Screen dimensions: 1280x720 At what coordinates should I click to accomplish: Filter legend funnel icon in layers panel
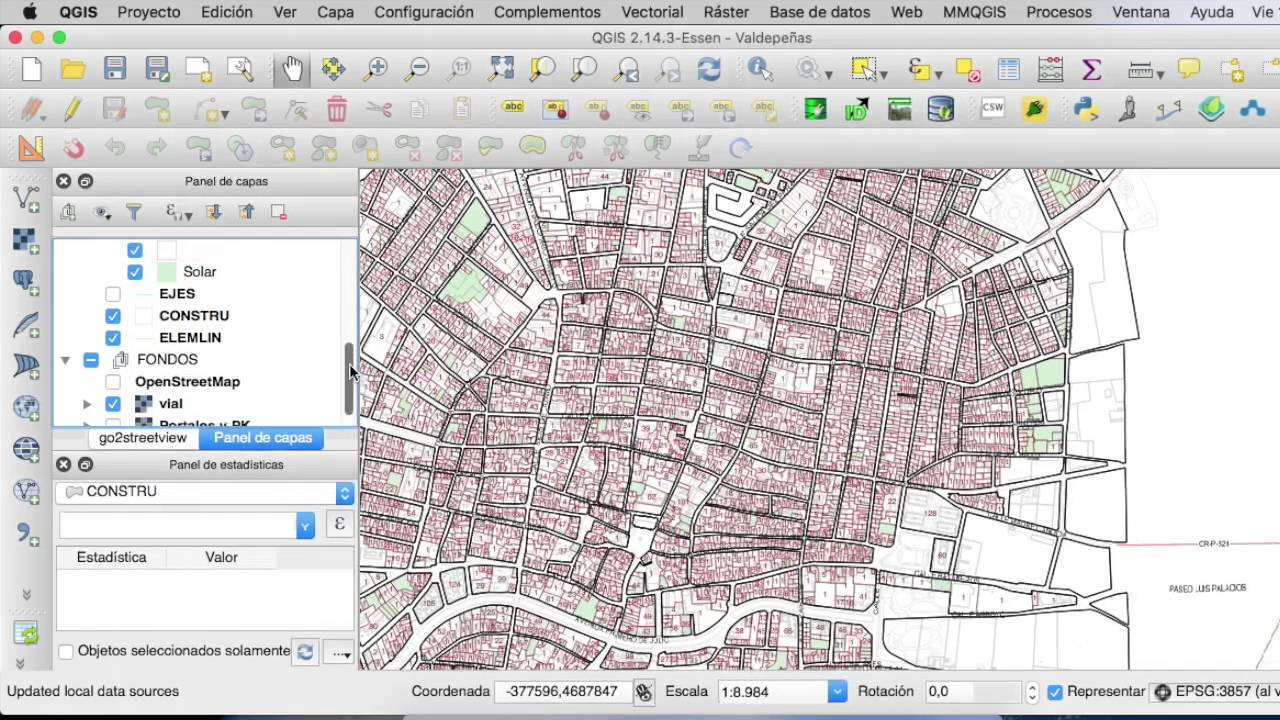133,212
